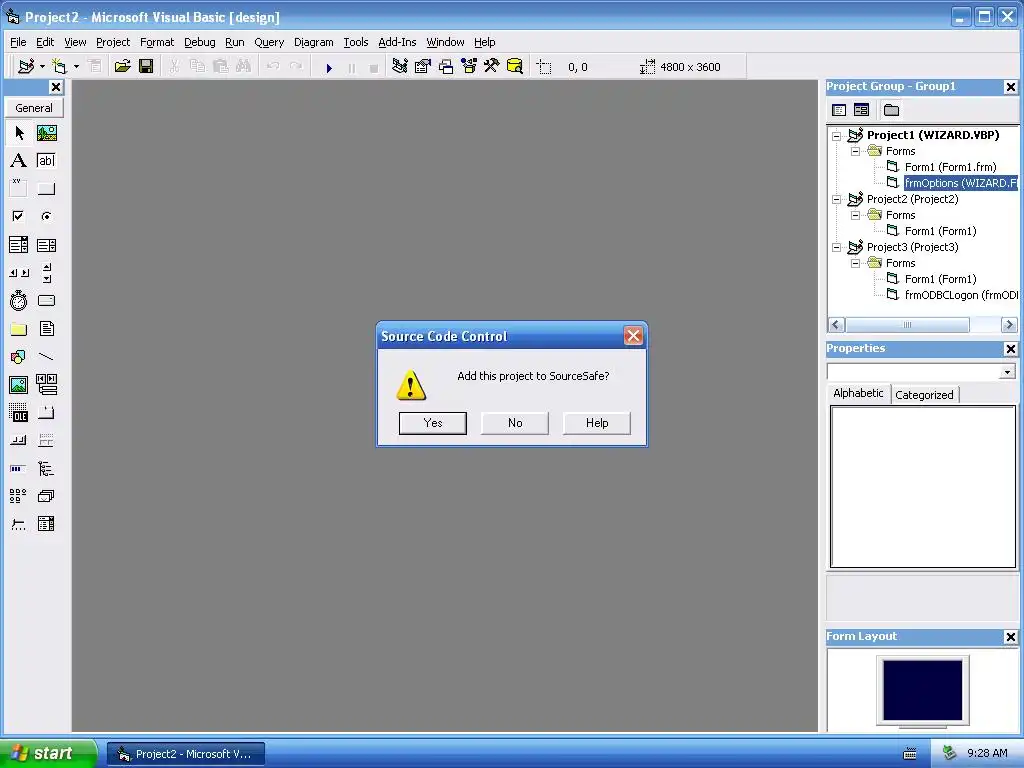The width and height of the screenshot is (1024, 768).
Task: Open the Add Form dropdown arrow
Action: click(x=76, y=67)
